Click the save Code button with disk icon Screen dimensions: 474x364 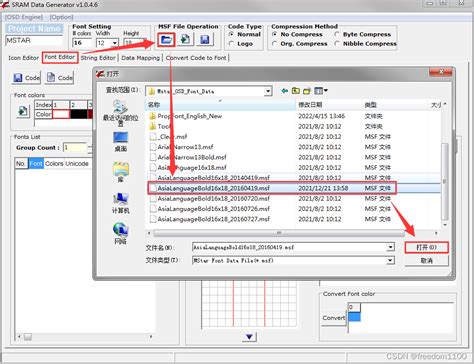coord(26,78)
